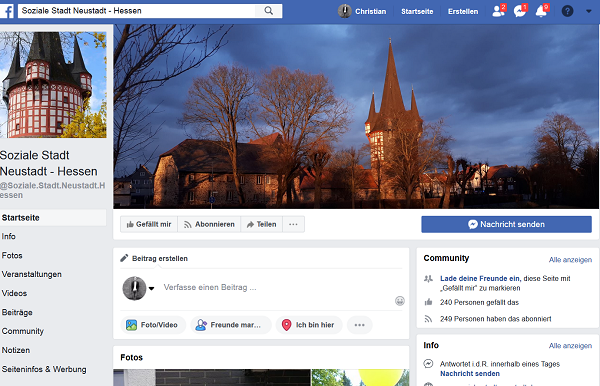Open Videos in the sidebar
This screenshot has height=386, width=600.
pos(14,293)
